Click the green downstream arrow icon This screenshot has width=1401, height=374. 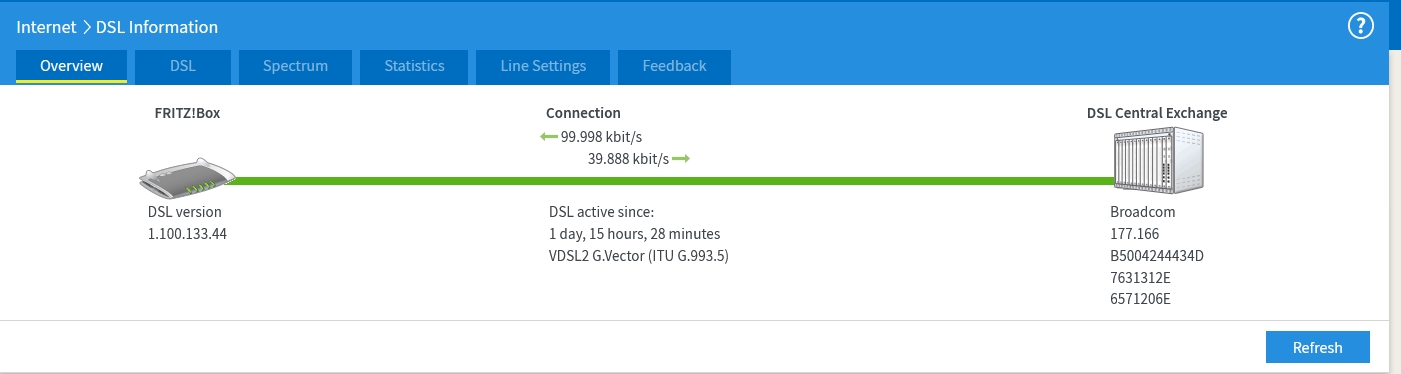tap(549, 137)
